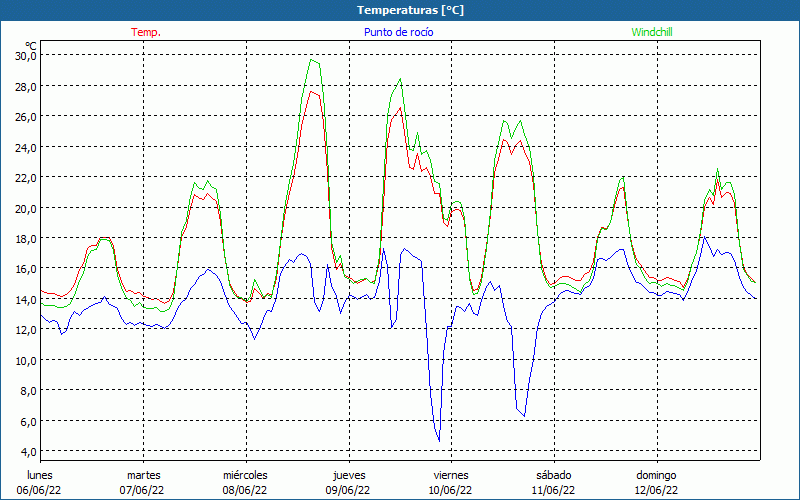Click the blue dew point dip before sábado

click(x=524, y=415)
